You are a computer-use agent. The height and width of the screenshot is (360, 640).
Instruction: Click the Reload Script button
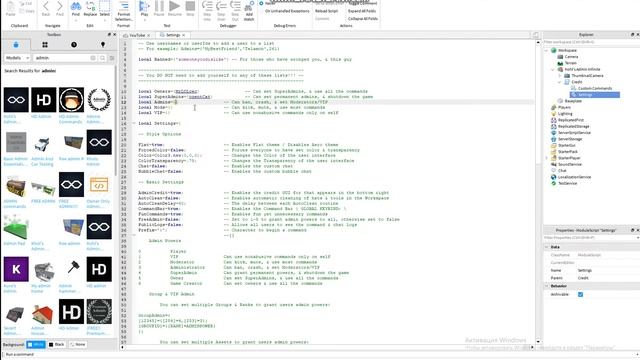pyautogui.click(x=327, y=11)
